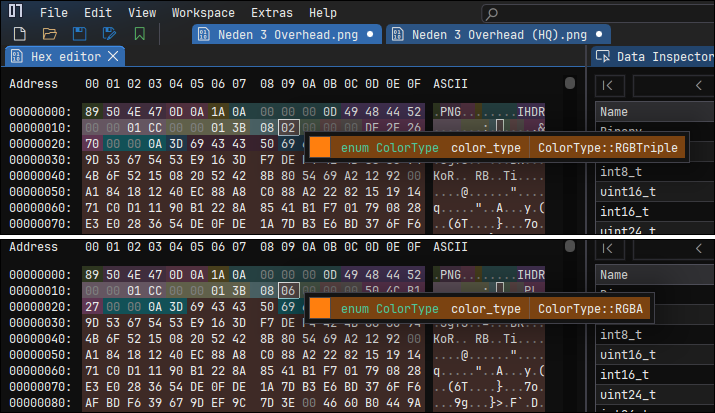715x413 pixels.
Task: Switch to Neden 3 Overhead.png tab
Action: 287,35
